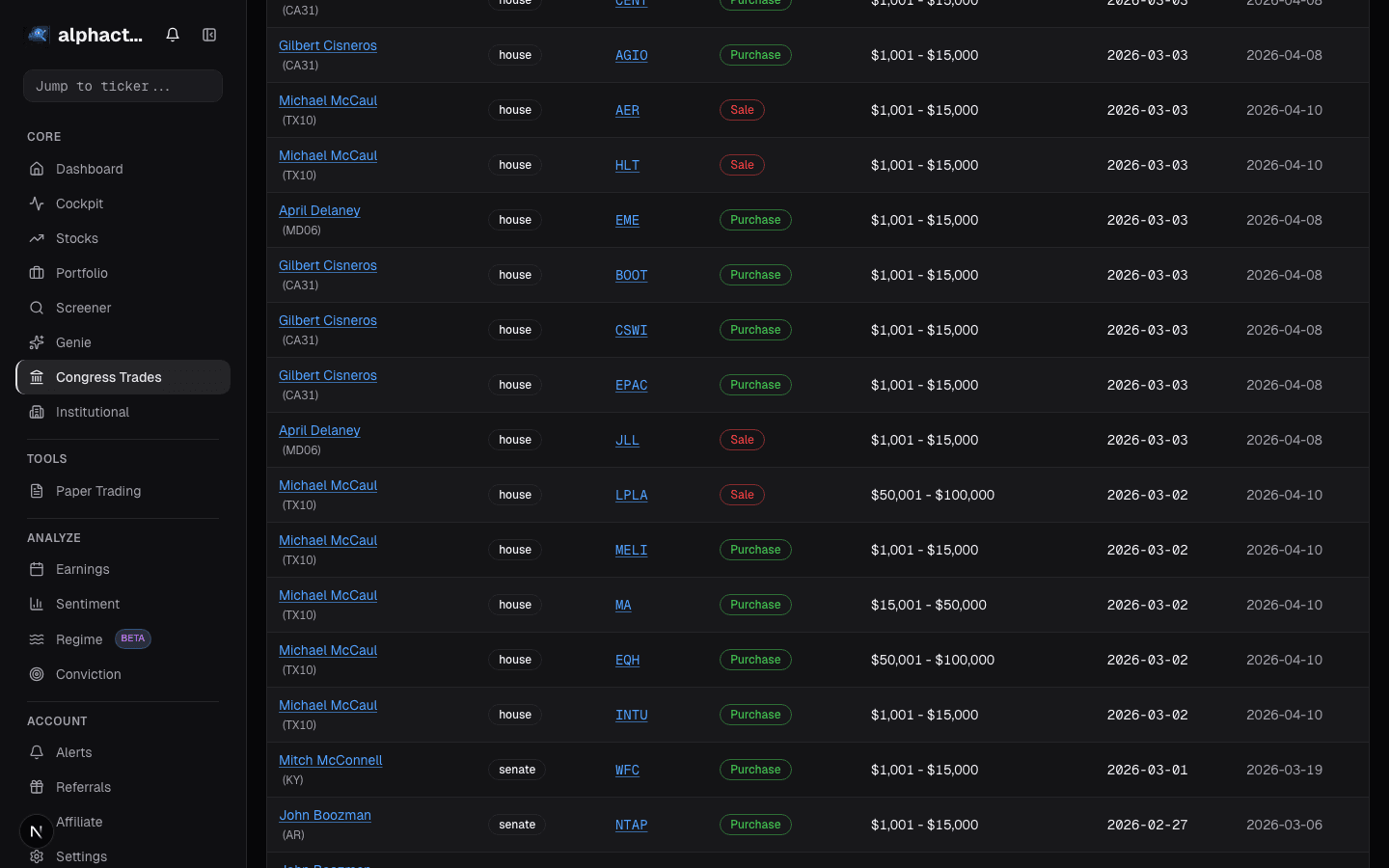Click the round N avatar button
This screenshot has height=868, width=1389.
coord(37,831)
